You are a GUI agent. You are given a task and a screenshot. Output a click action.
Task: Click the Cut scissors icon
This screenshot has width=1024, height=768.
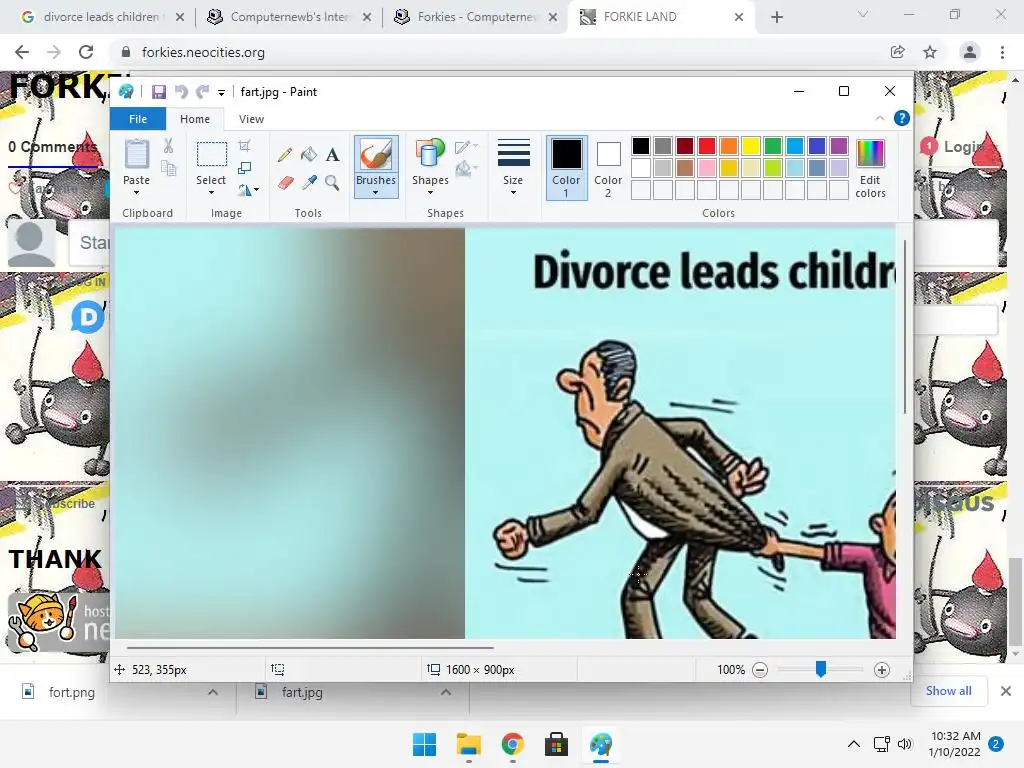coord(168,146)
